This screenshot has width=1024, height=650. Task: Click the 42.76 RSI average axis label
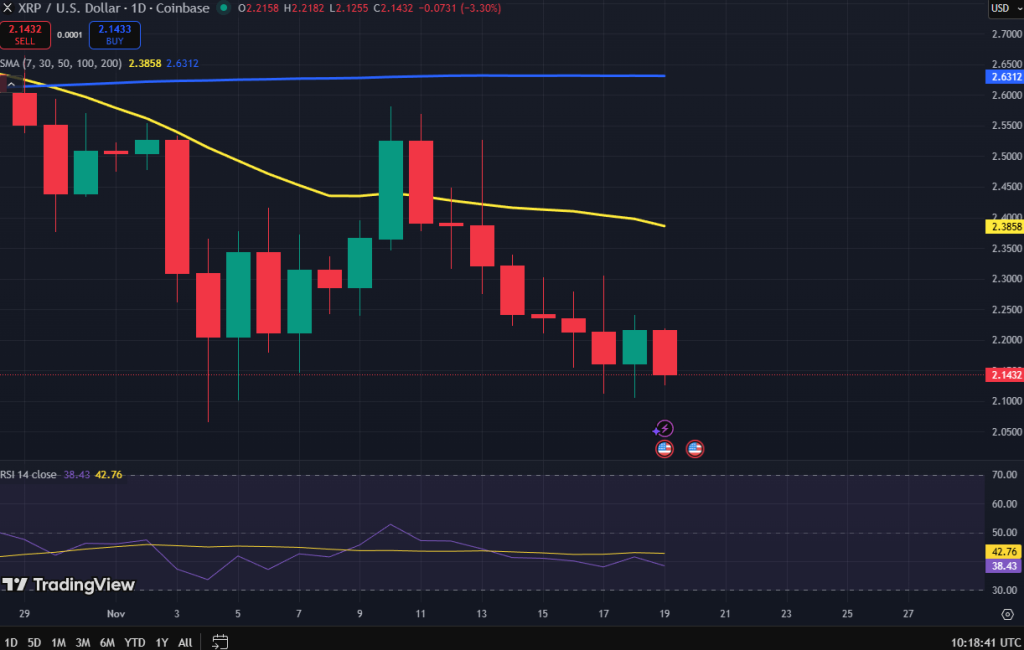tap(1004, 551)
